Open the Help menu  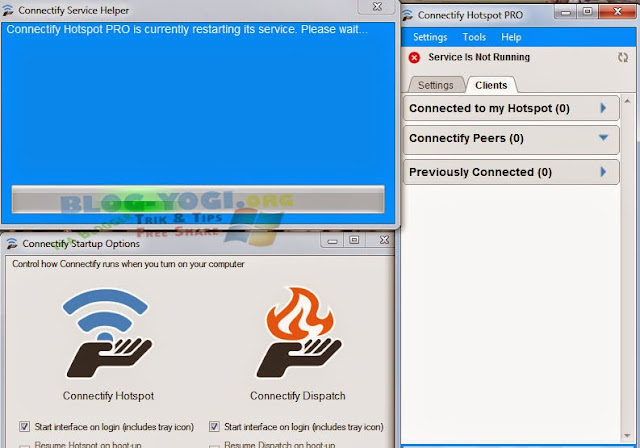pyautogui.click(x=511, y=37)
